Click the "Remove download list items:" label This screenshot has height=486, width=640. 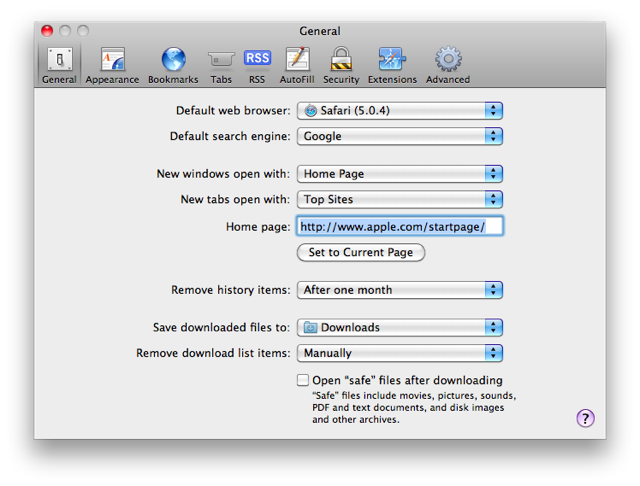(x=213, y=353)
